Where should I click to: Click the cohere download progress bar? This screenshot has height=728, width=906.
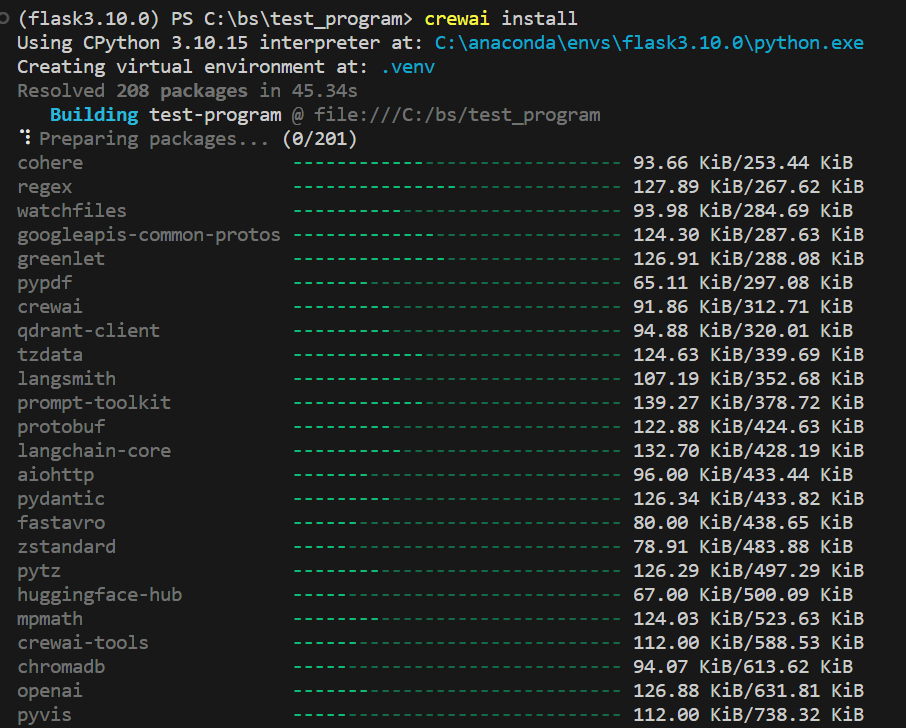point(457,163)
